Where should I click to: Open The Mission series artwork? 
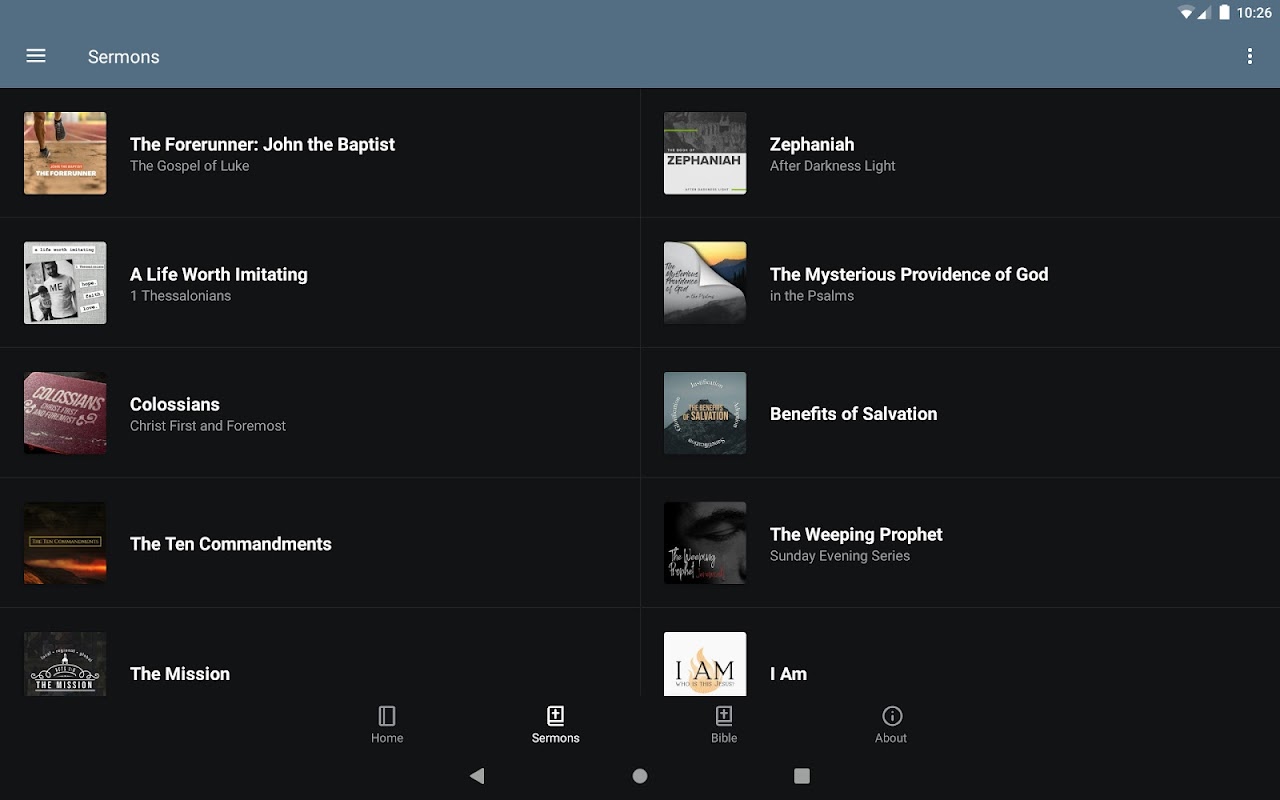(x=65, y=664)
